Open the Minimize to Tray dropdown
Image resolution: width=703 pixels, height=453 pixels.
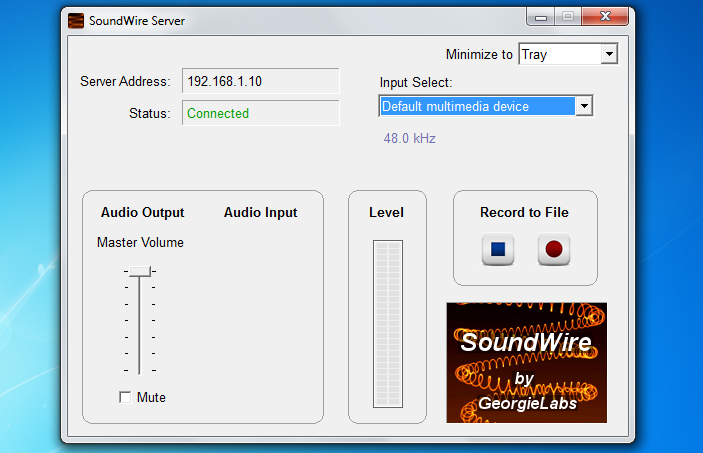point(608,54)
